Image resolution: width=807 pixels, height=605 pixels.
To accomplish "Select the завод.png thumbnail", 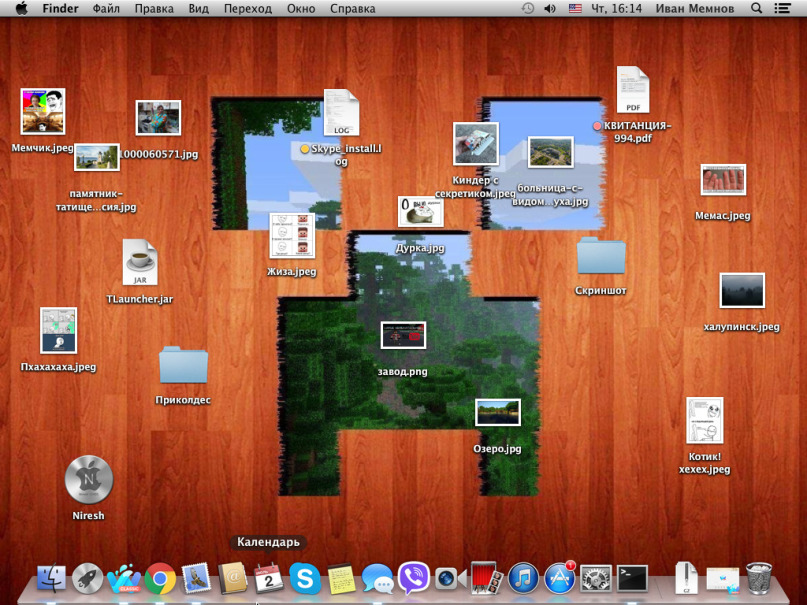I will point(403,335).
